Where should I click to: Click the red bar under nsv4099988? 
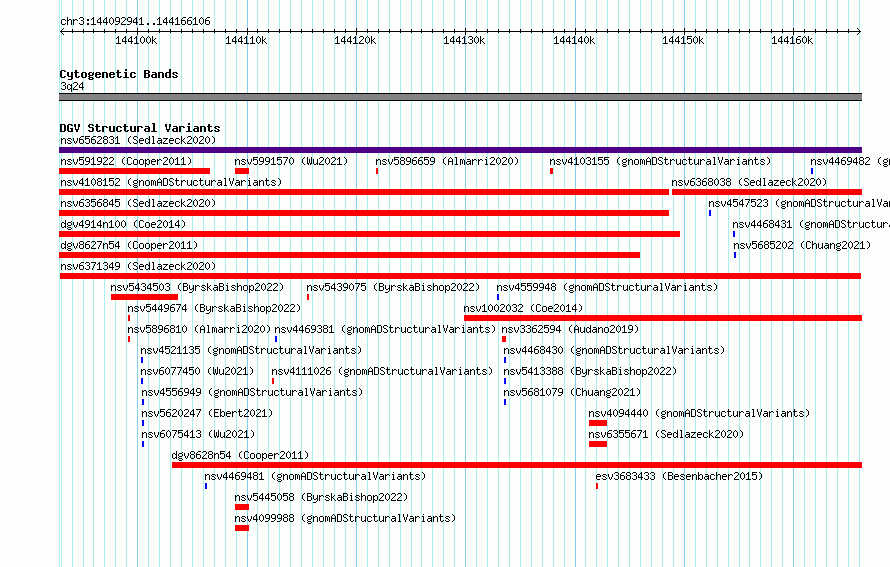242,528
